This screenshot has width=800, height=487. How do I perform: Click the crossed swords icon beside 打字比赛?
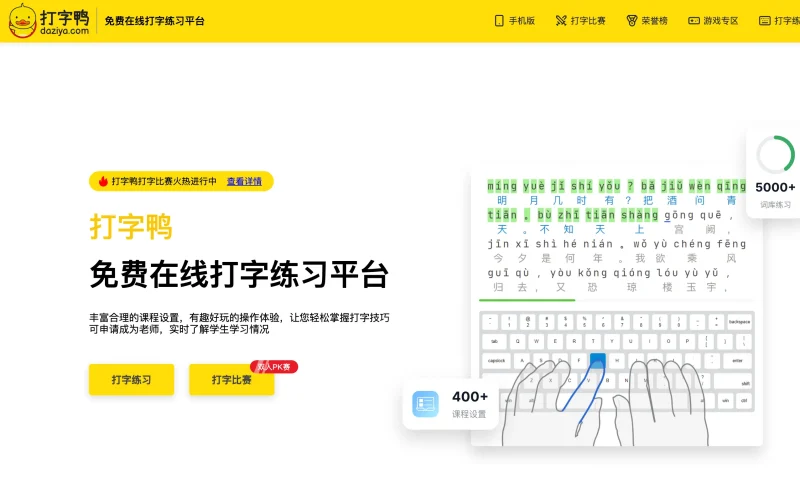coord(561,21)
